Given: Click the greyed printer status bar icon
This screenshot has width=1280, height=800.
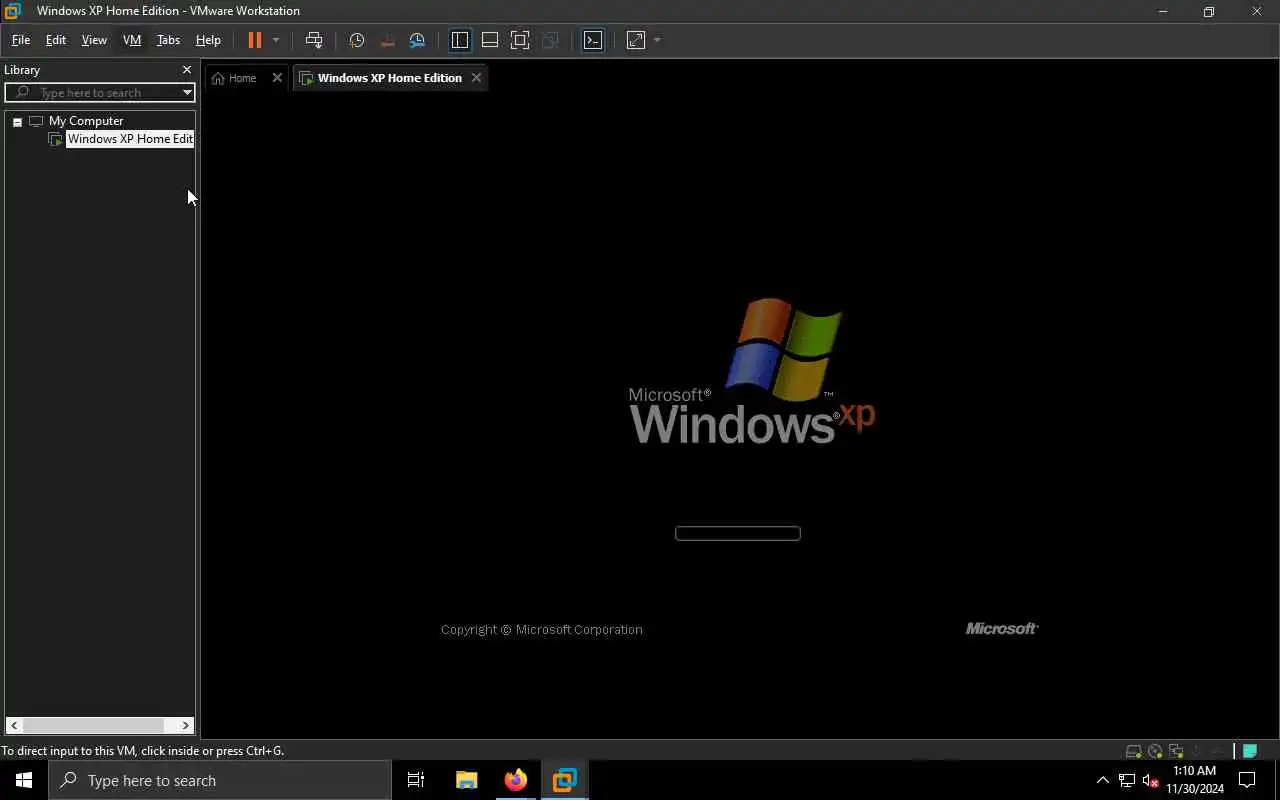Looking at the screenshot, I should (1217, 751).
